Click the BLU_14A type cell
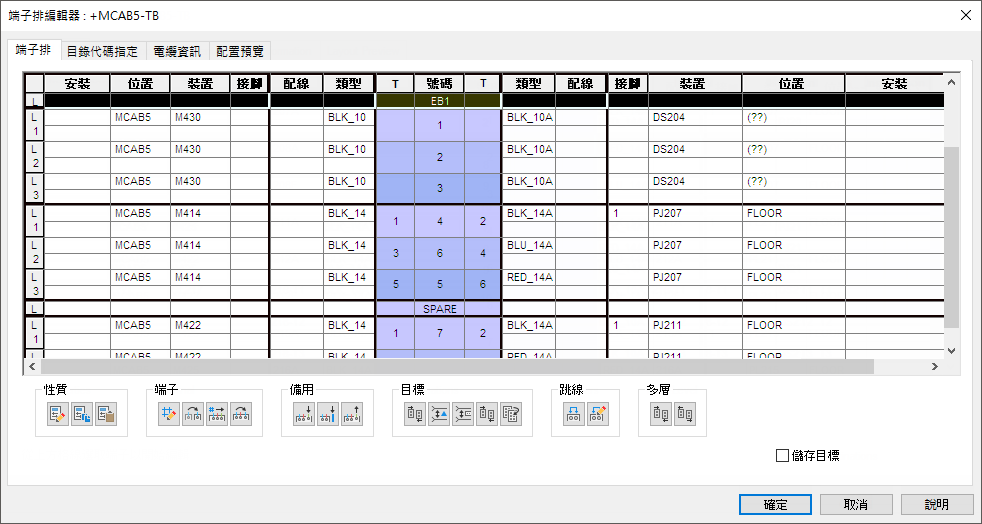 (529, 245)
